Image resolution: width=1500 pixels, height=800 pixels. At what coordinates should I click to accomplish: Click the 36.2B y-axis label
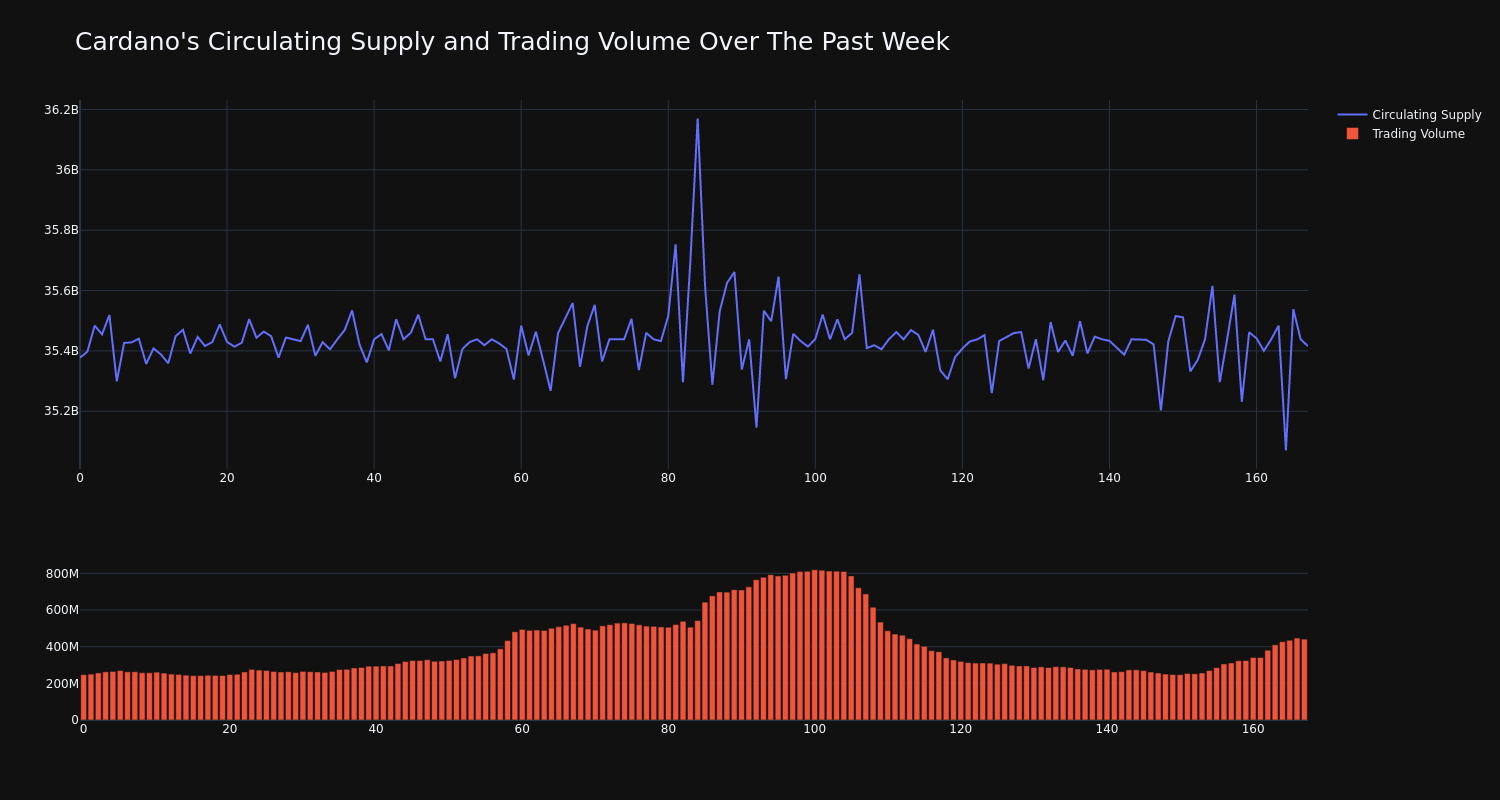pos(61,110)
